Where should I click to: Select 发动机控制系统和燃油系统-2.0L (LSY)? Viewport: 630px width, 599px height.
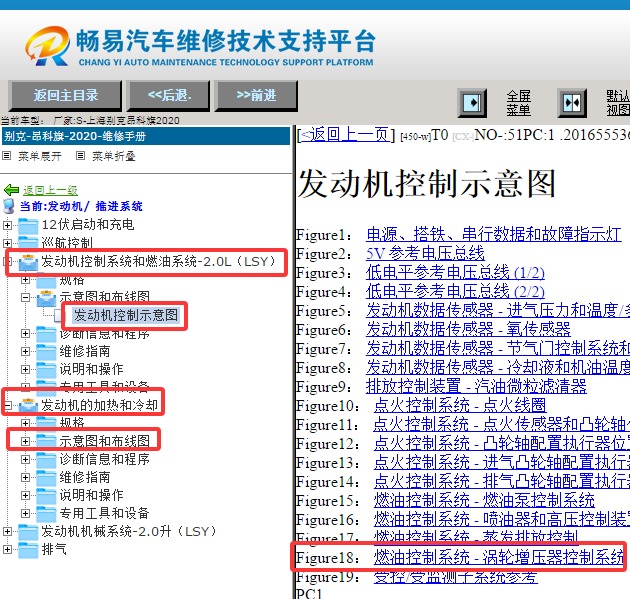pyautogui.click(x=159, y=261)
